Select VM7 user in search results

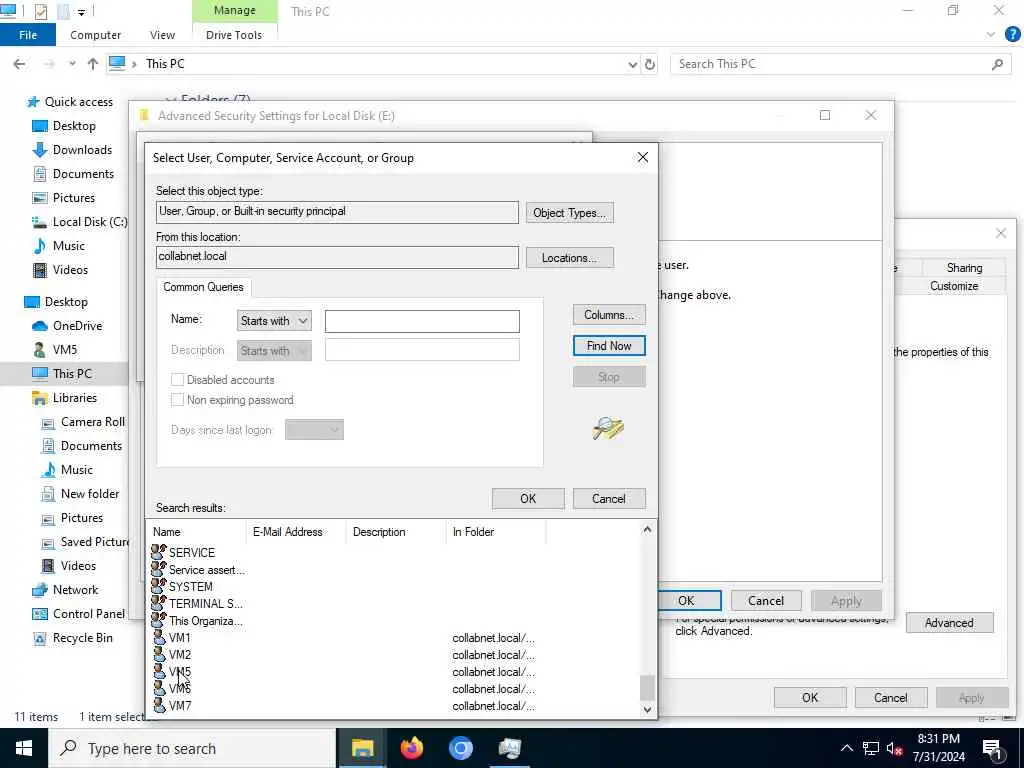click(180, 705)
